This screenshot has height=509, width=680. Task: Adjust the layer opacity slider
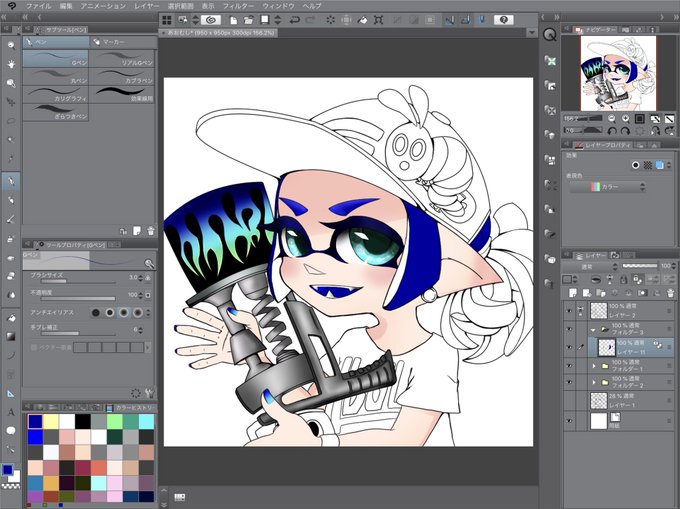click(x=642, y=266)
